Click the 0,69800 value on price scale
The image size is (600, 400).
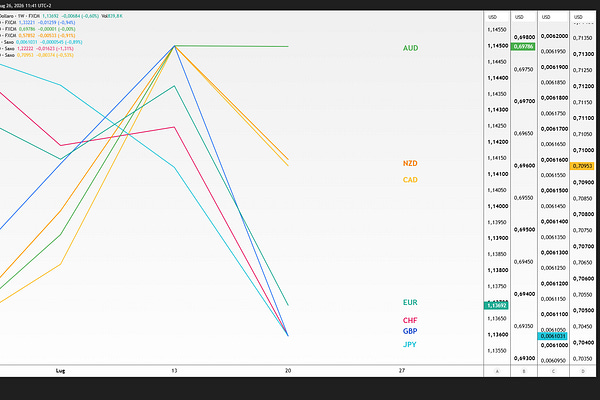tap(524, 38)
